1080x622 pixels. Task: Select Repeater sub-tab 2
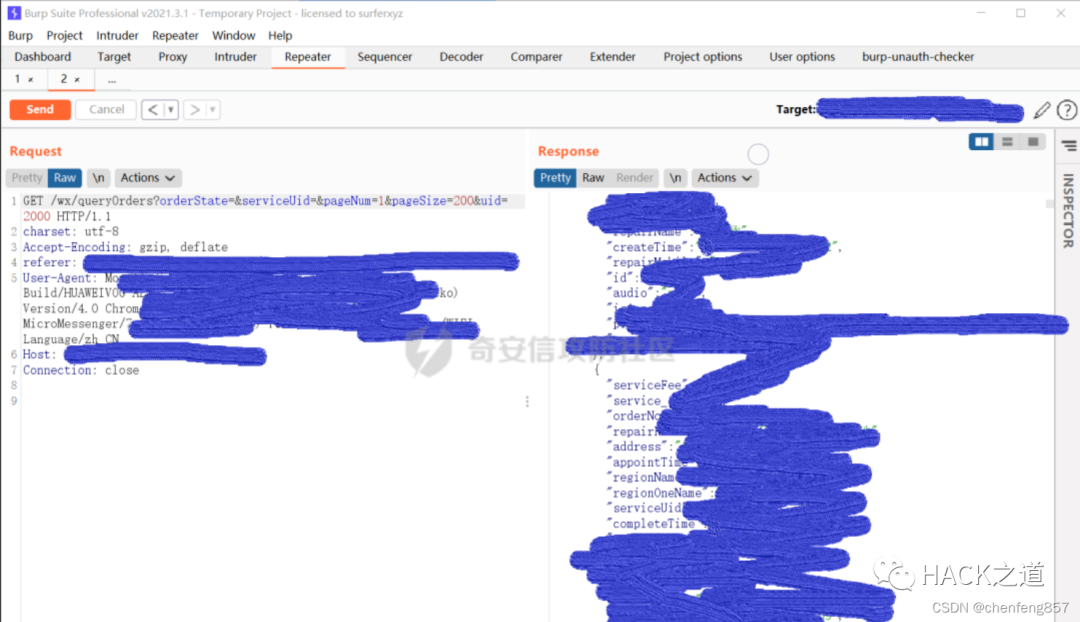point(63,79)
